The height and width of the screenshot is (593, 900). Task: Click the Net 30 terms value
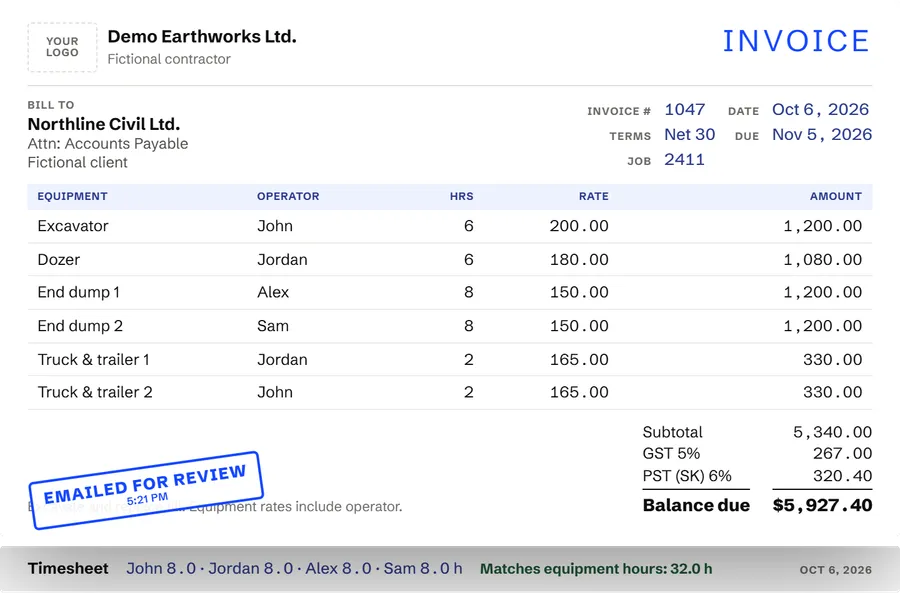tap(689, 134)
